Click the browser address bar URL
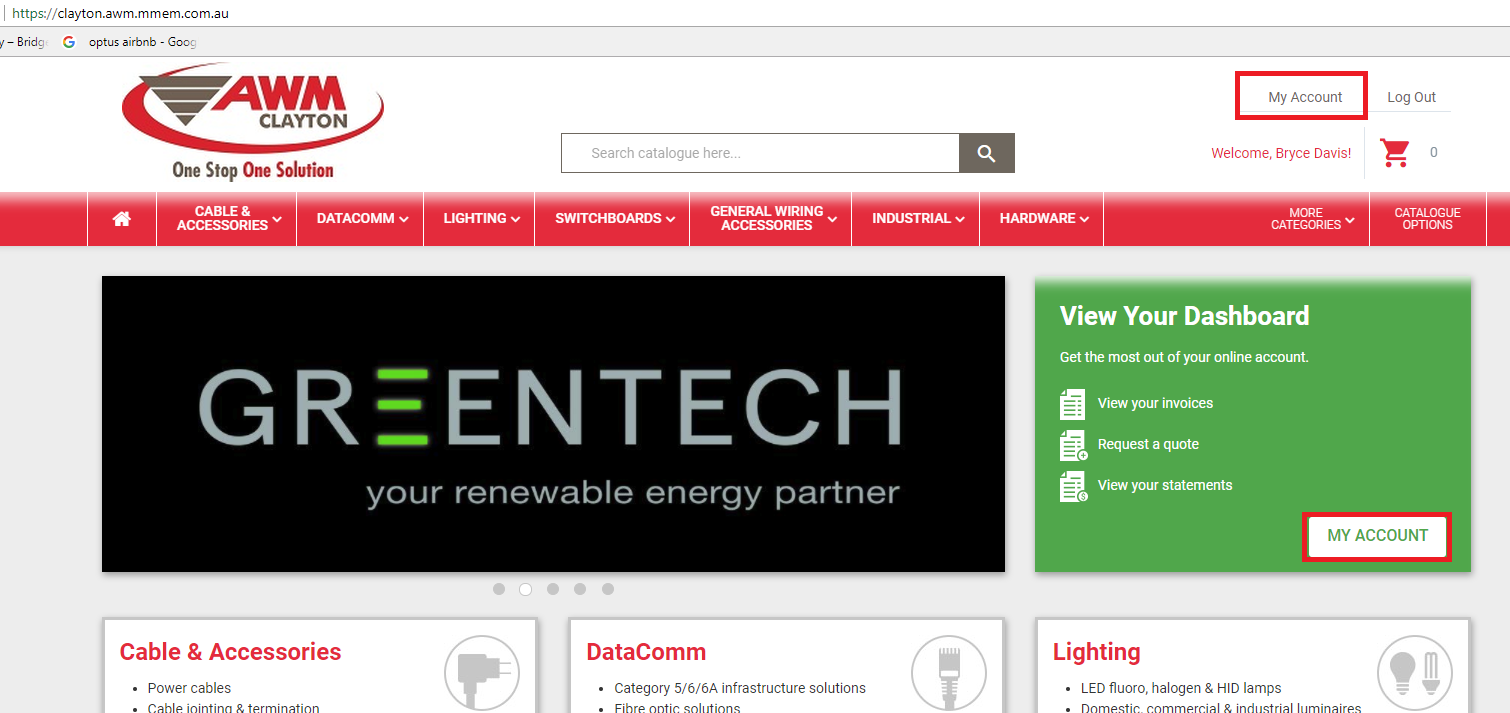Screen dimensions: 1510x713 pos(121,14)
